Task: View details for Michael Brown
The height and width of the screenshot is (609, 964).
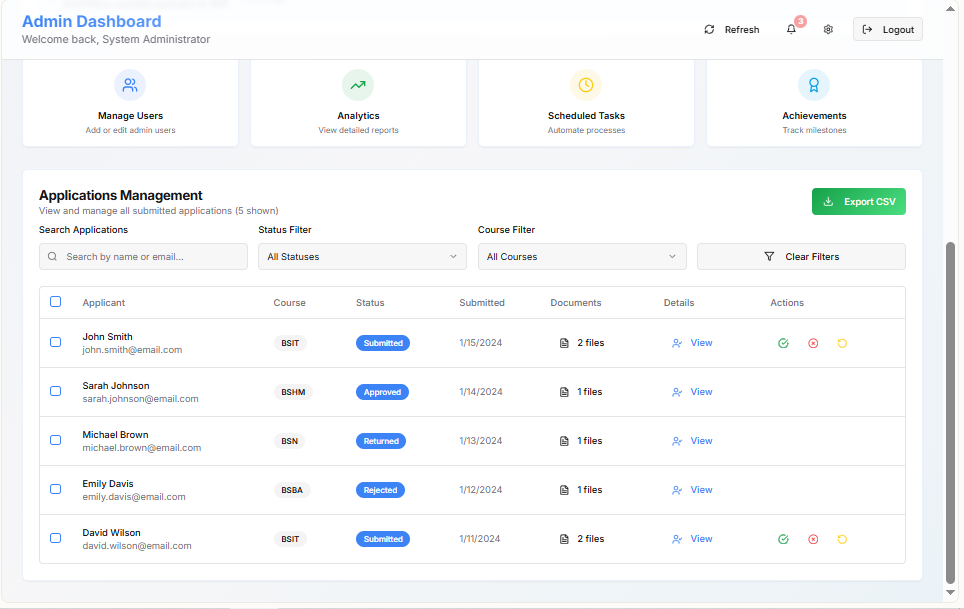Action: 693,441
